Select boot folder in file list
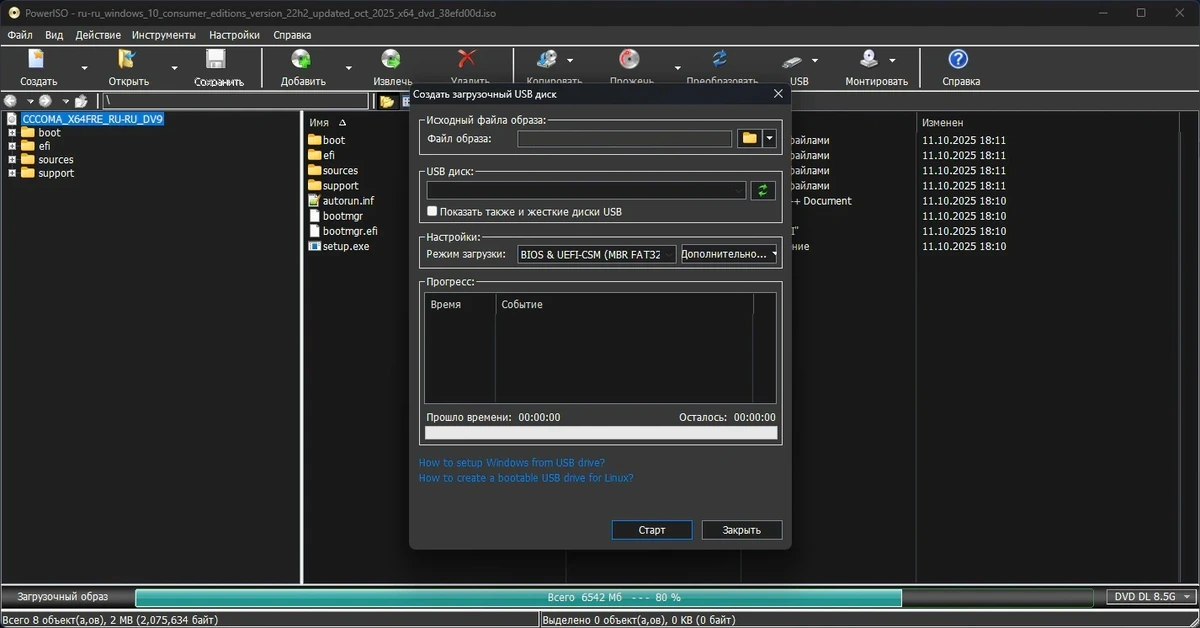The height and width of the screenshot is (628, 1200). (326, 140)
